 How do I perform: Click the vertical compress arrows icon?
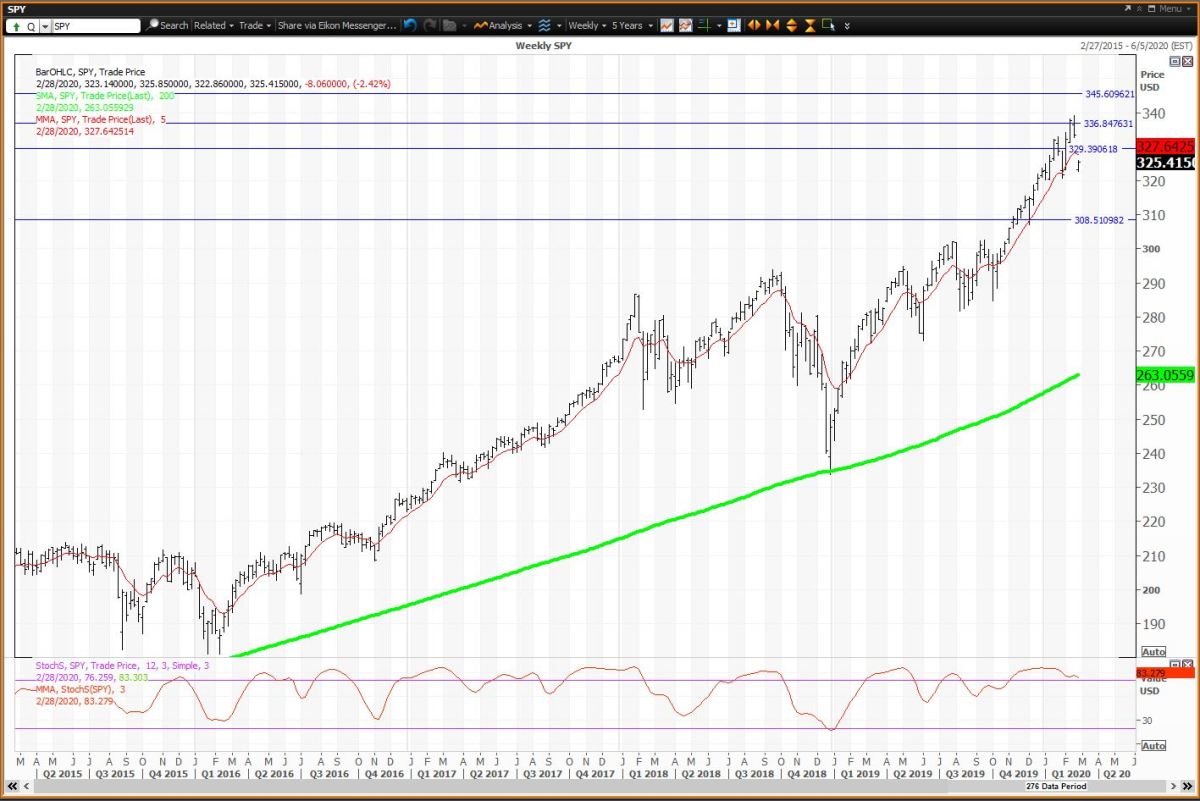pyautogui.click(x=810, y=25)
